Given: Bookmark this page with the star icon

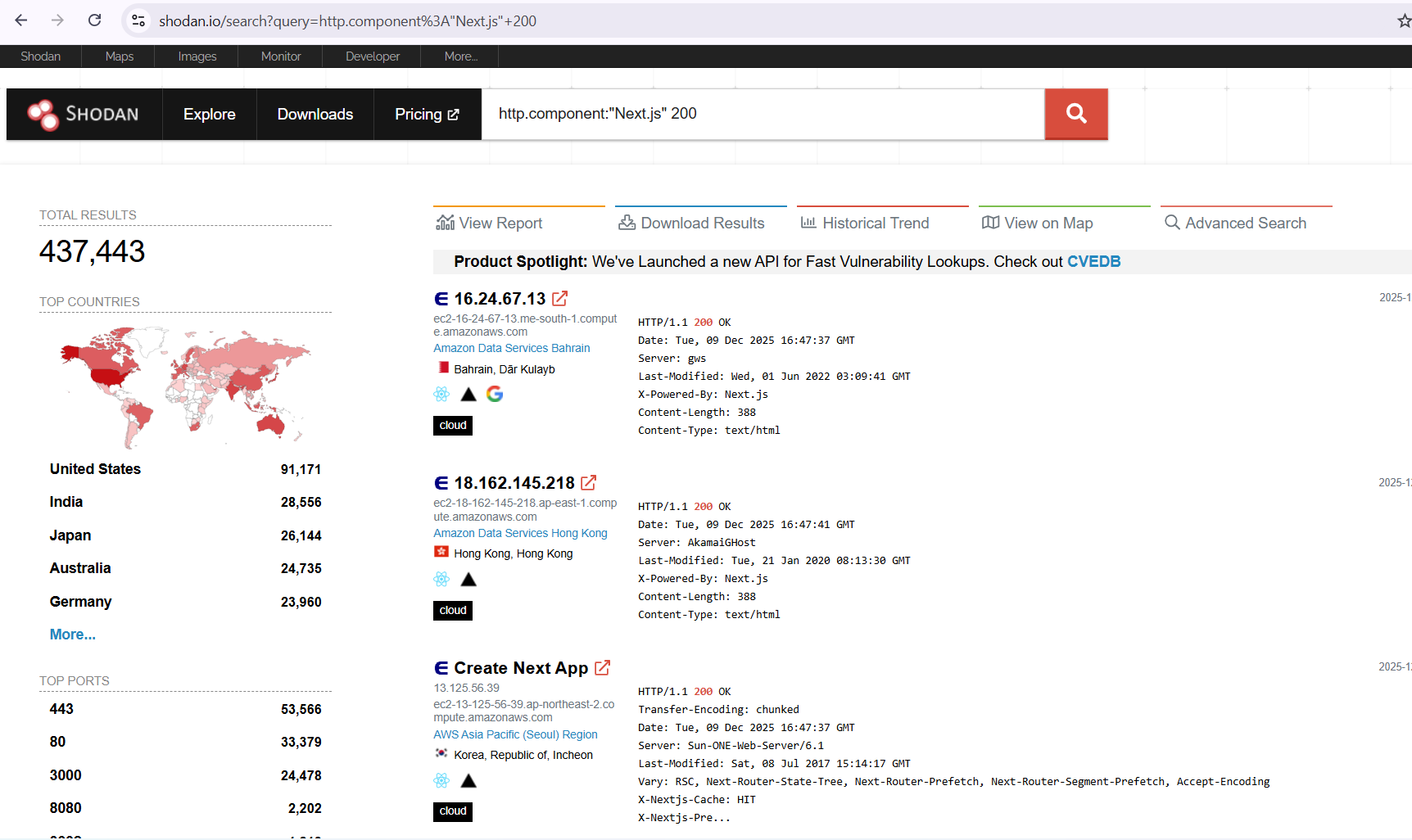Looking at the screenshot, I should click(1404, 20).
